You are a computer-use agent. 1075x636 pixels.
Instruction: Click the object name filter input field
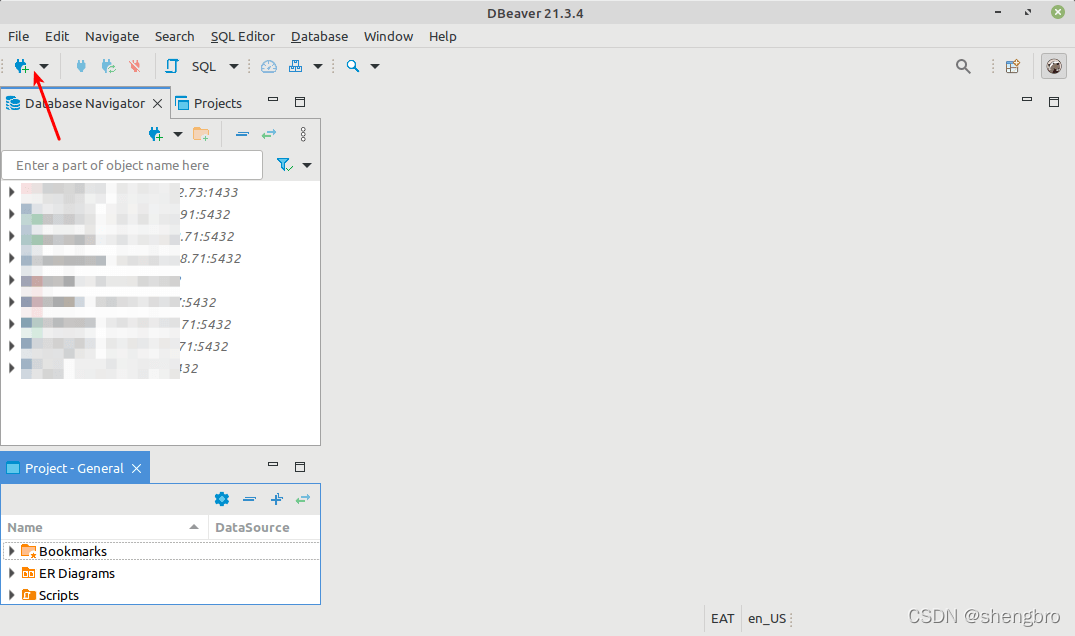tap(132, 165)
